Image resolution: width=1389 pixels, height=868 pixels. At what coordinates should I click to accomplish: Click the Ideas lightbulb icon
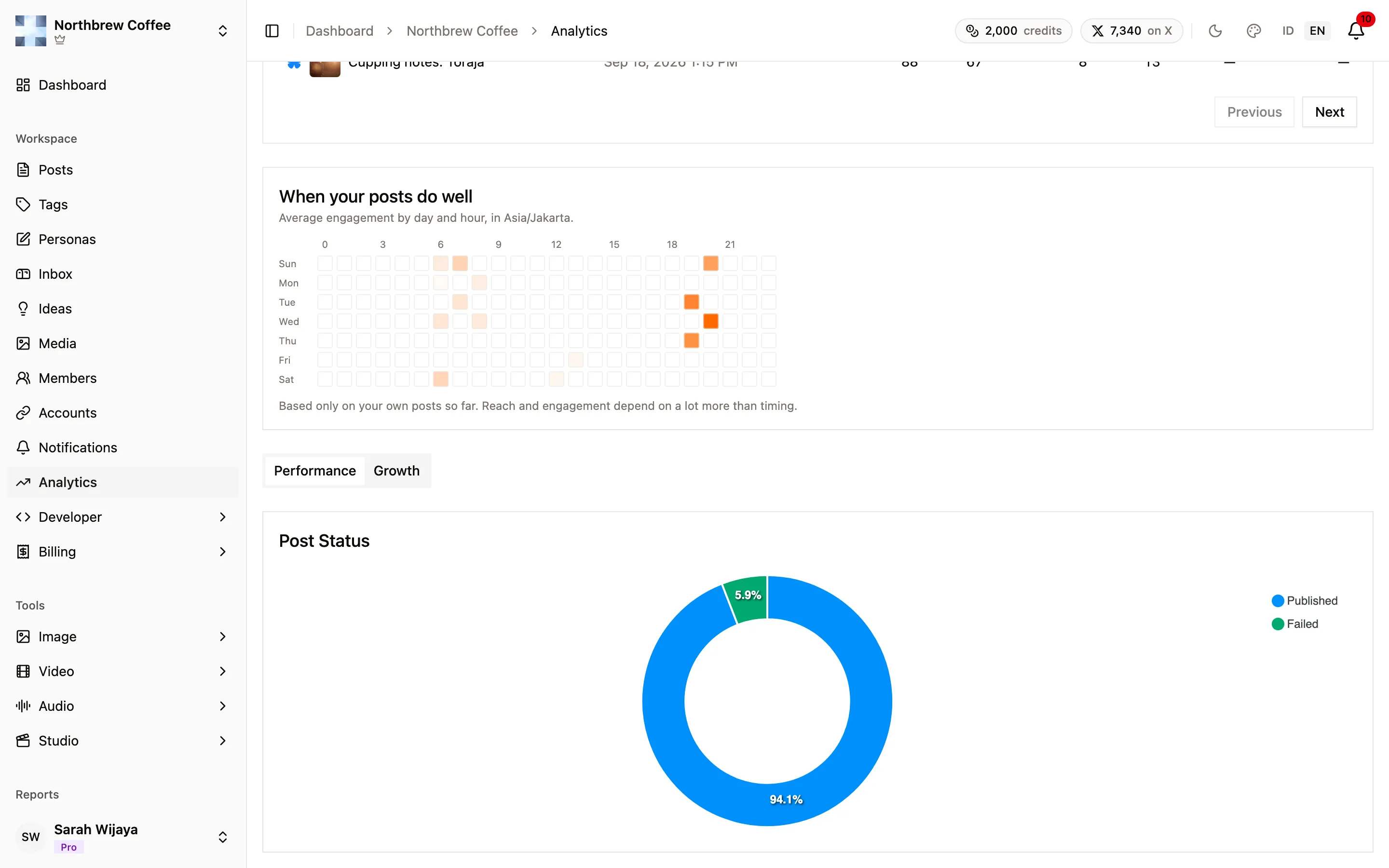click(23, 309)
